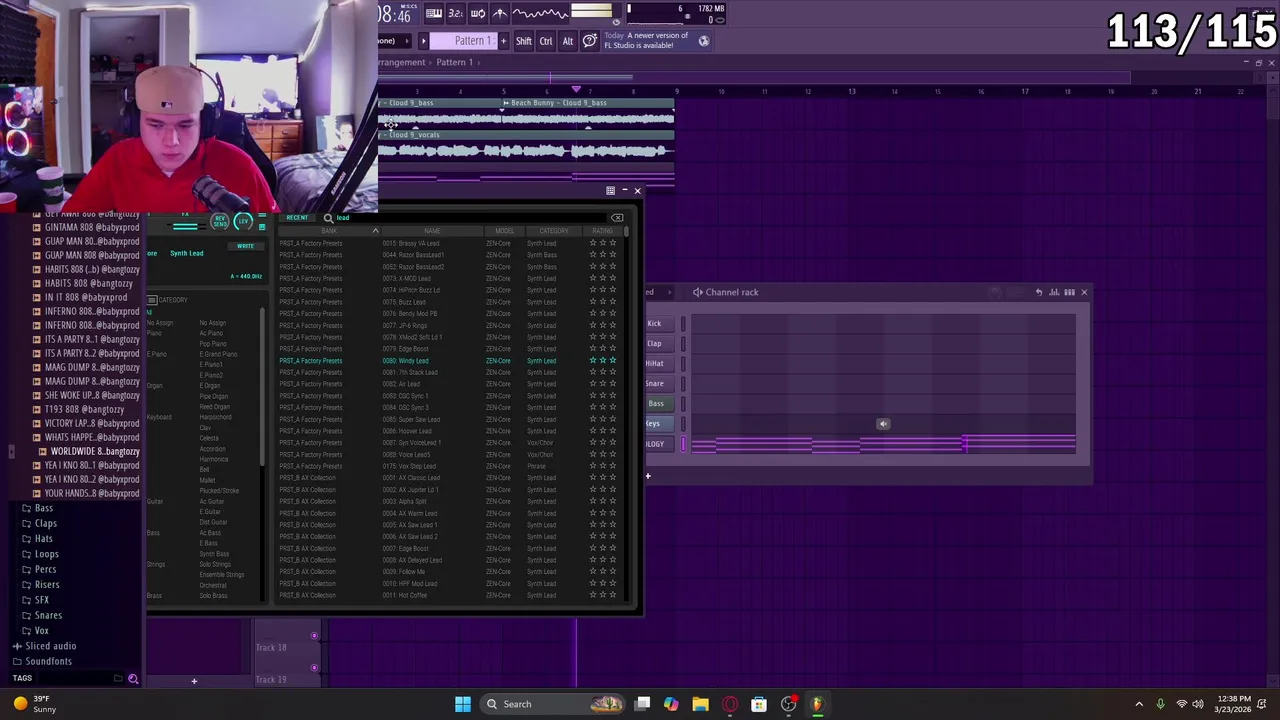Rate Windy Lead with its third star
1280x720 pixels.
[x=613, y=361]
